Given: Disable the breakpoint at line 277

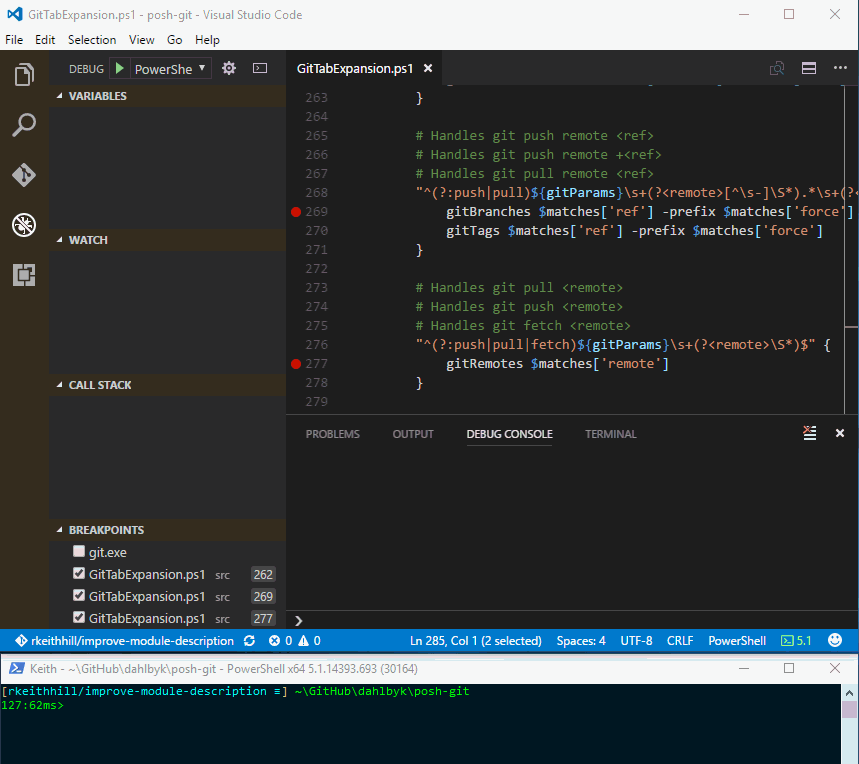Looking at the screenshot, I should 77,617.
